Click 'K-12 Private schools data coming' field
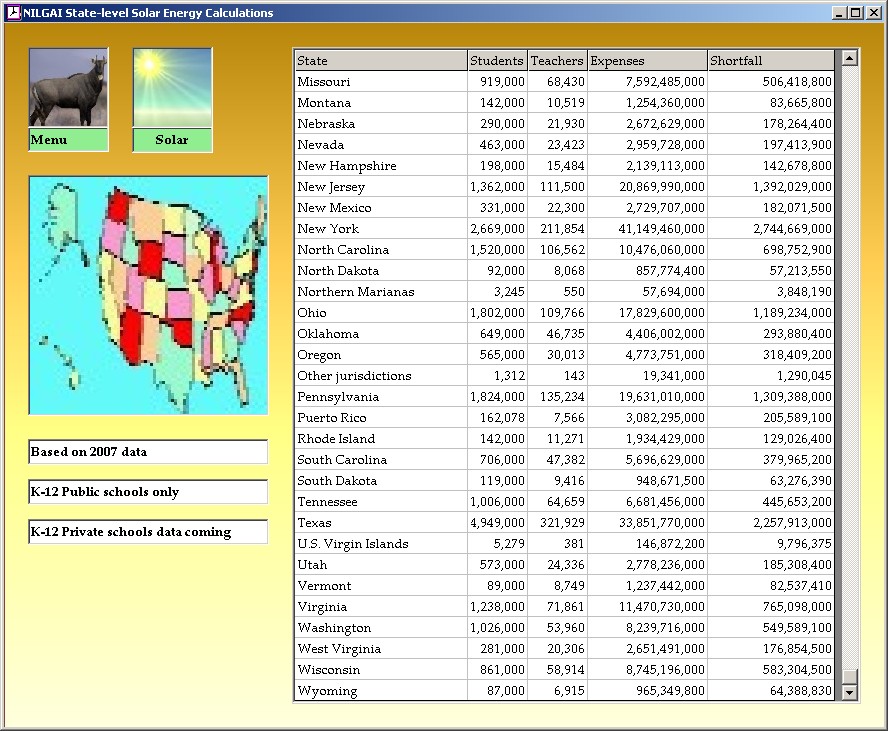 [148, 532]
